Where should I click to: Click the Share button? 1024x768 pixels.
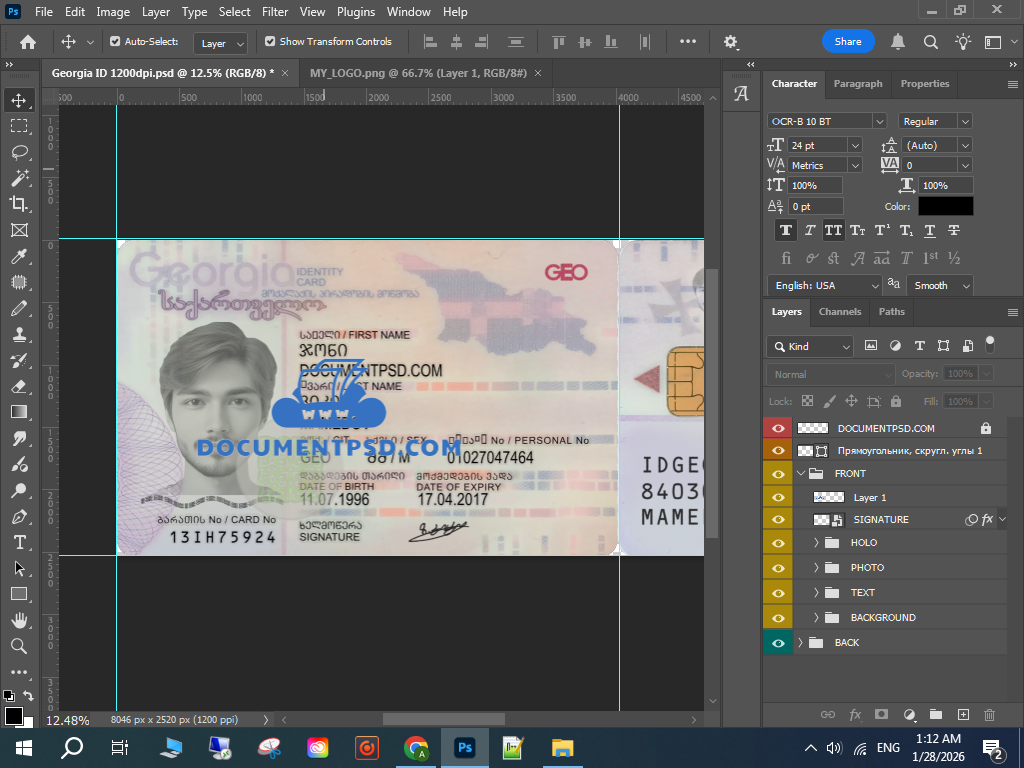coord(847,42)
